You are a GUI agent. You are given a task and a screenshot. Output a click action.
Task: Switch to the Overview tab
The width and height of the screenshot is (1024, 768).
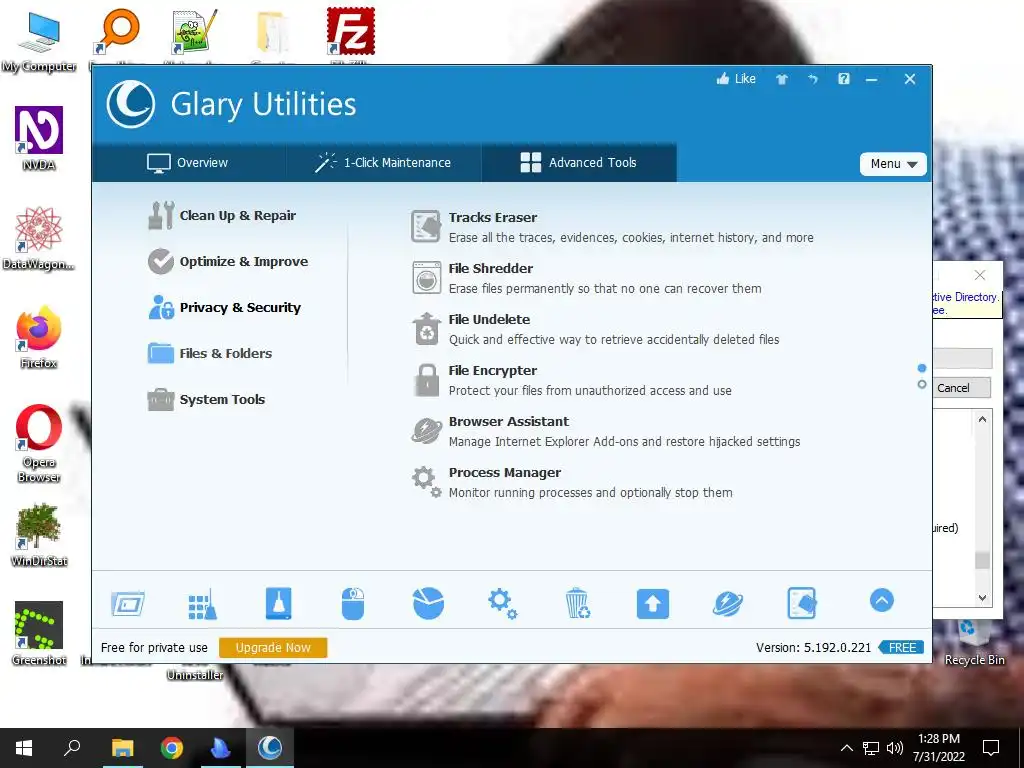point(188,163)
